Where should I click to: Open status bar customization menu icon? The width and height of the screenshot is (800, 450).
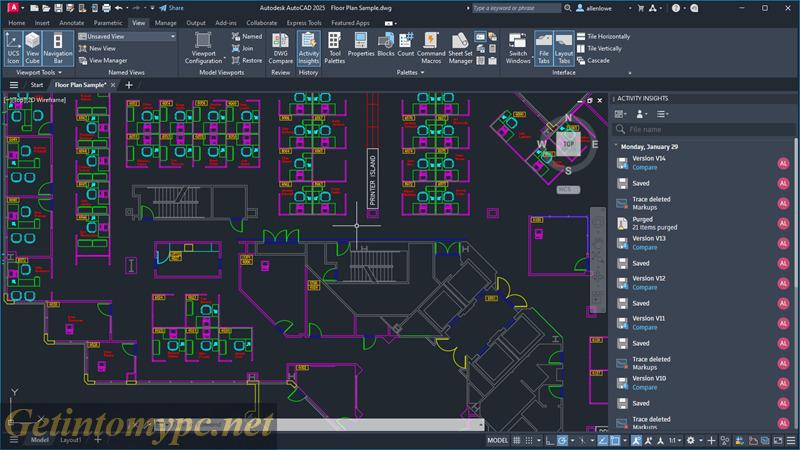click(x=791, y=440)
